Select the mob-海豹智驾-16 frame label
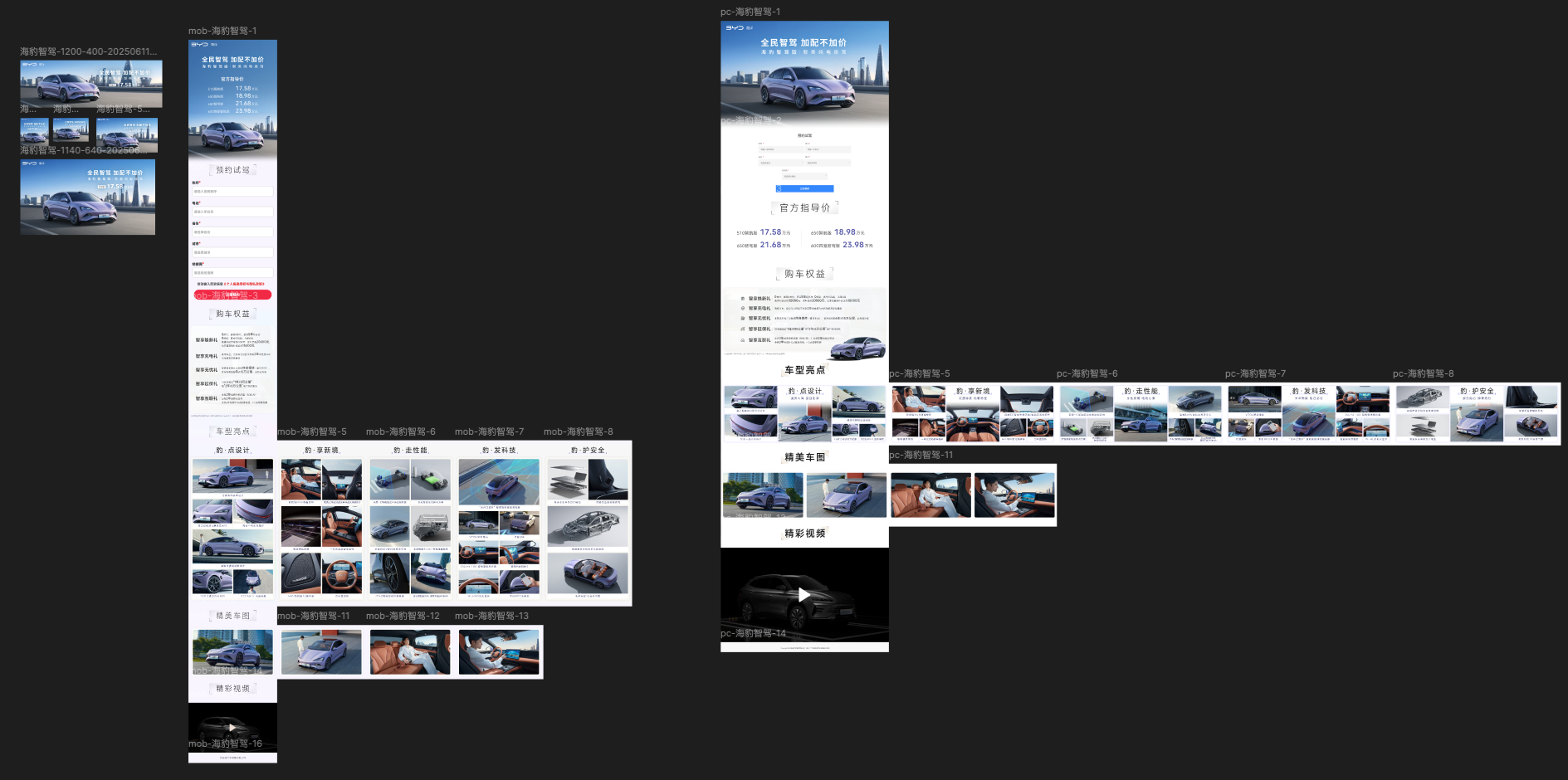The height and width of the screenshot is (780, 1568). (225, 743)
